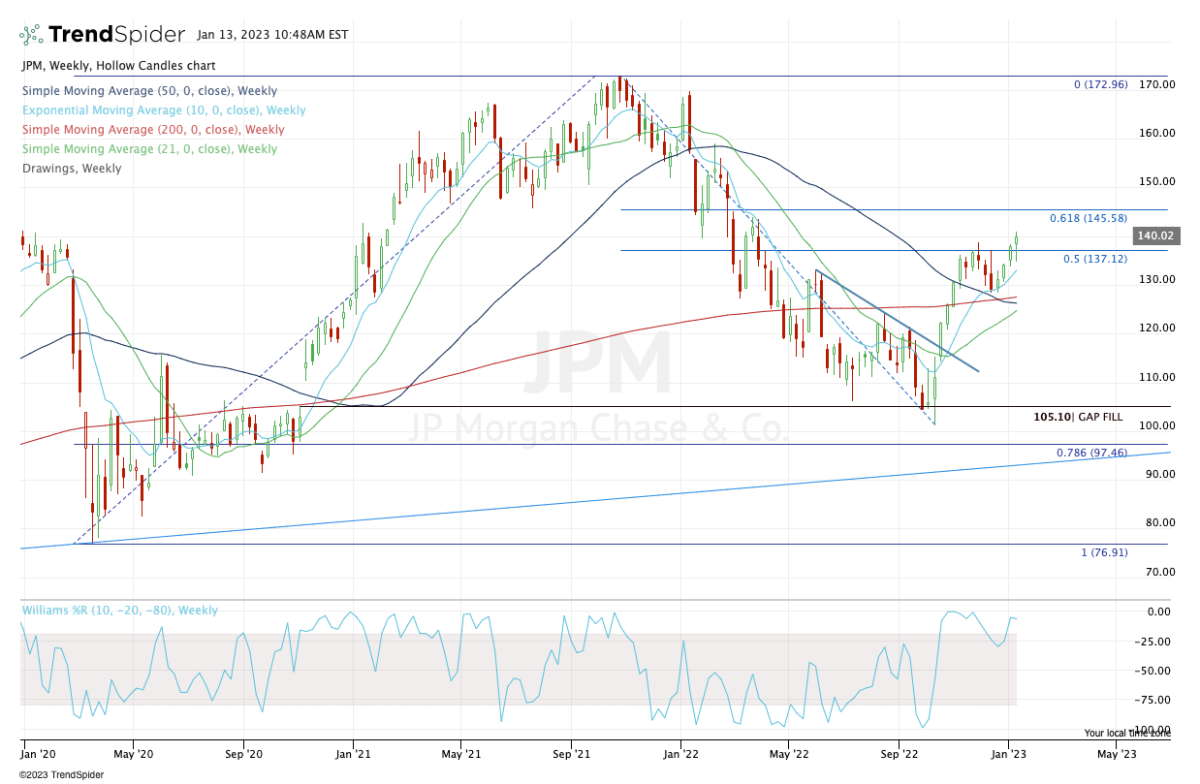Select the Exponential Moving Average 10 legend entry
The width and height of the screenshot is (1200, 784).
(x=163, y=111)
